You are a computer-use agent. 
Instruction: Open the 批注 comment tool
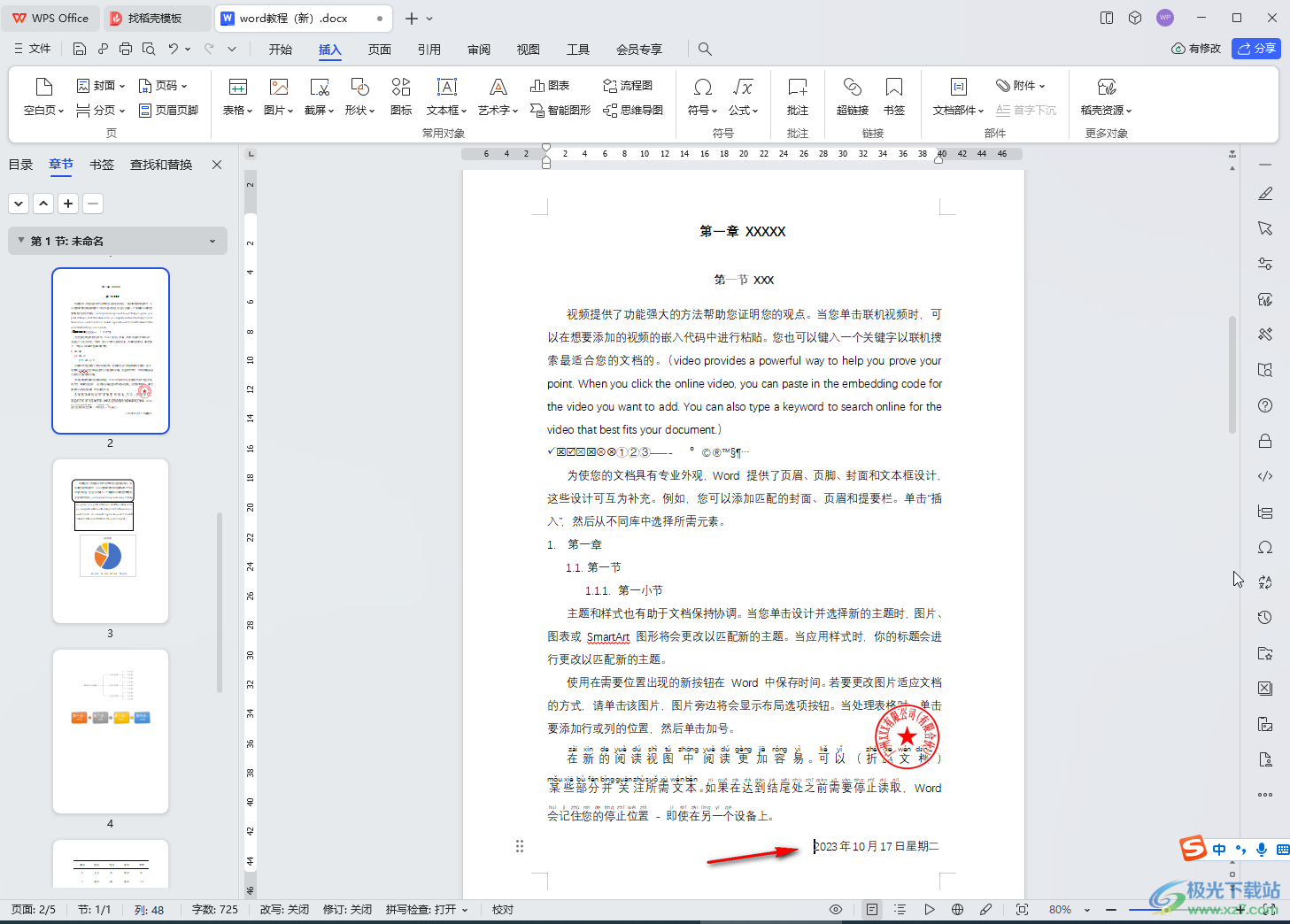[797, 96]
